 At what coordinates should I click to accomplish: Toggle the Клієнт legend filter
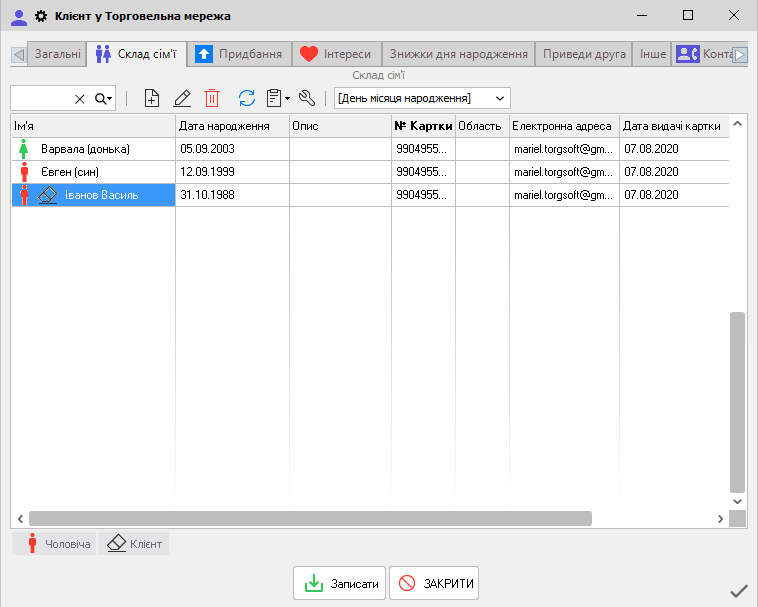click(135, 544)
